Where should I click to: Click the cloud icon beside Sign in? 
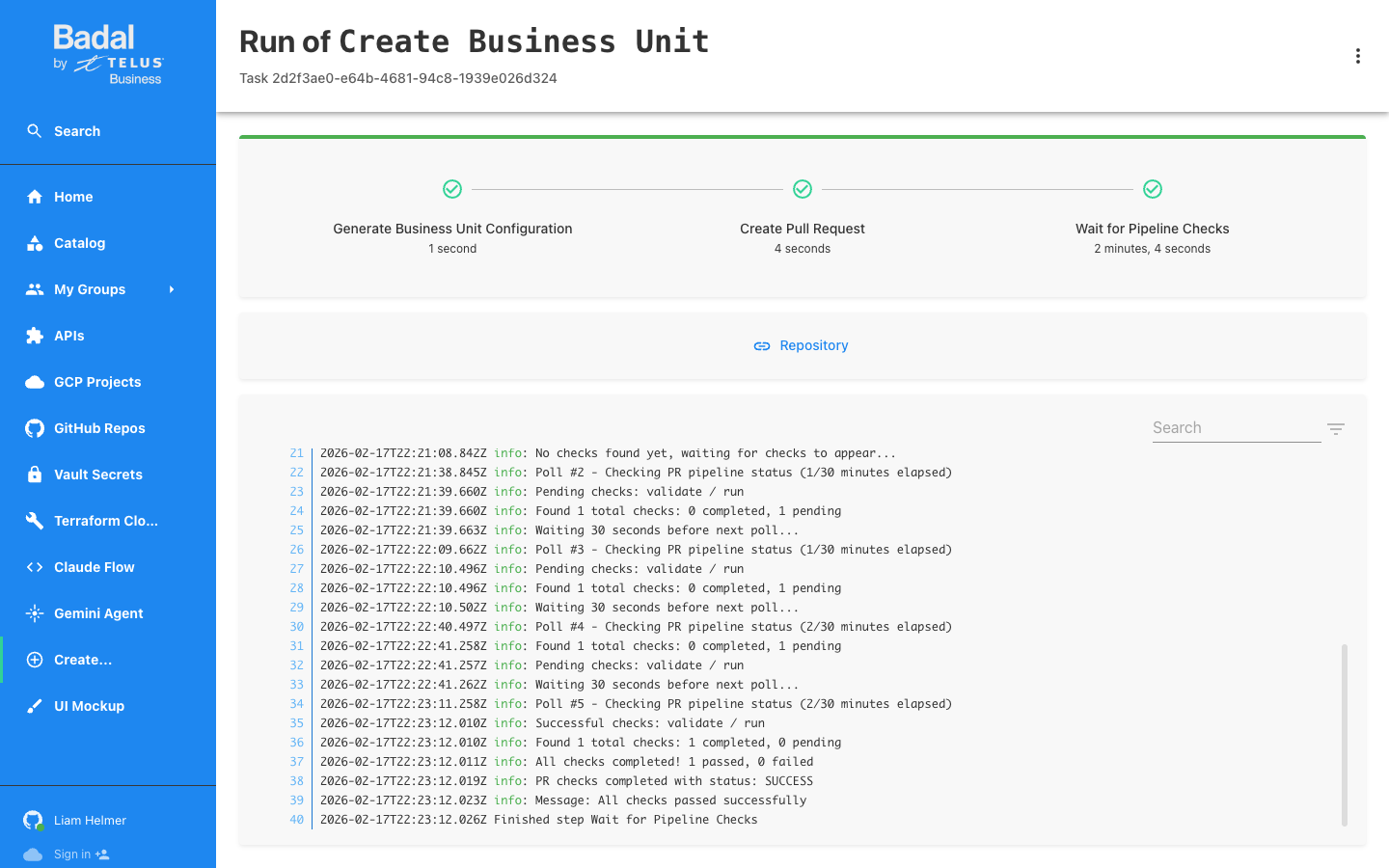coord(33,854)
